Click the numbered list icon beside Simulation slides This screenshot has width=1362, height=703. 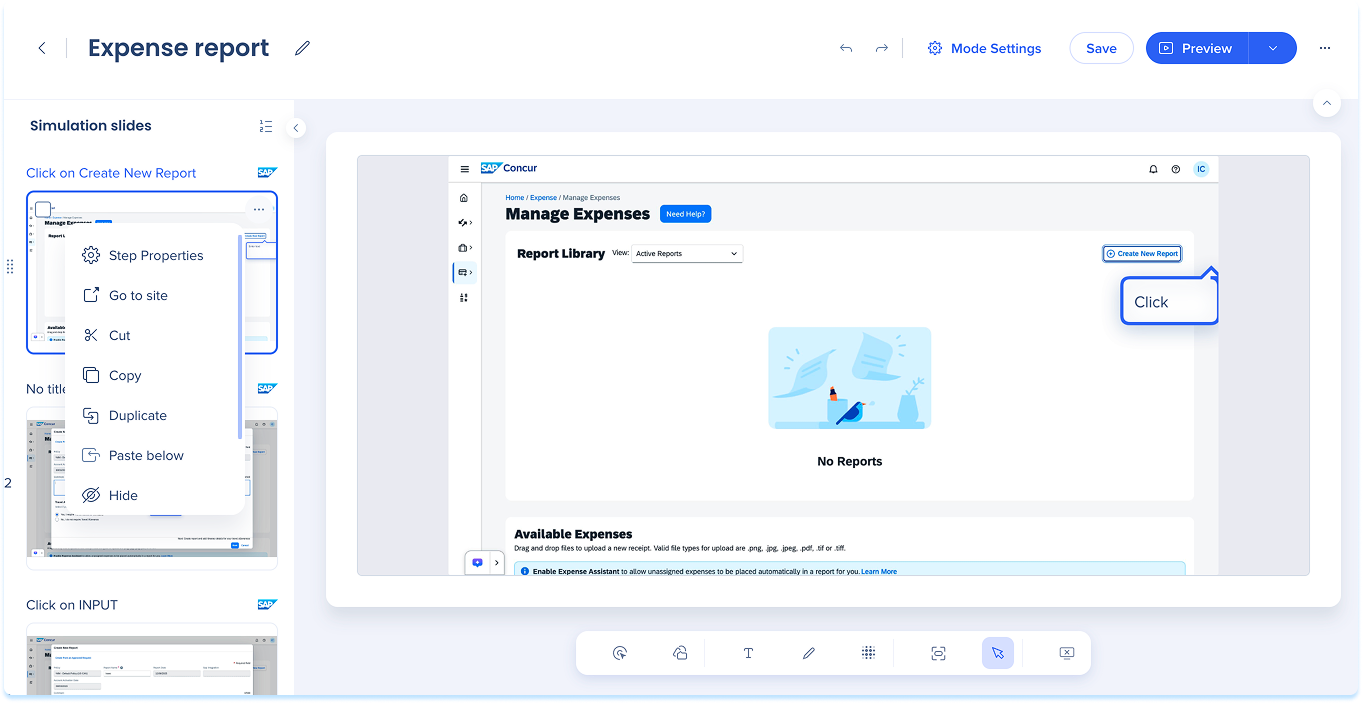pos(265,126)
